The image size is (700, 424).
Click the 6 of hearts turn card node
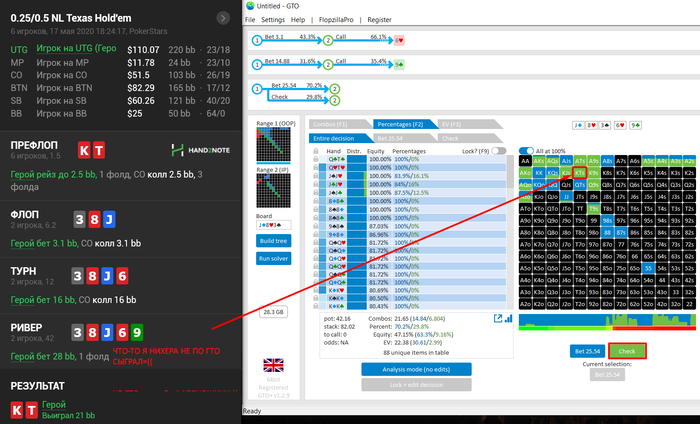[x=399, y=41]
